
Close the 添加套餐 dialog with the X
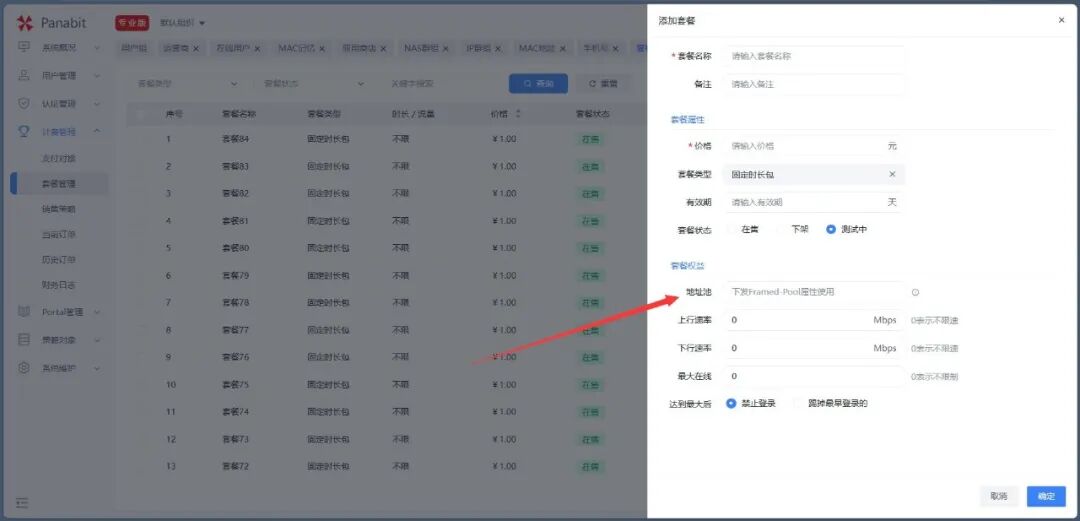tap(1061, 21)
